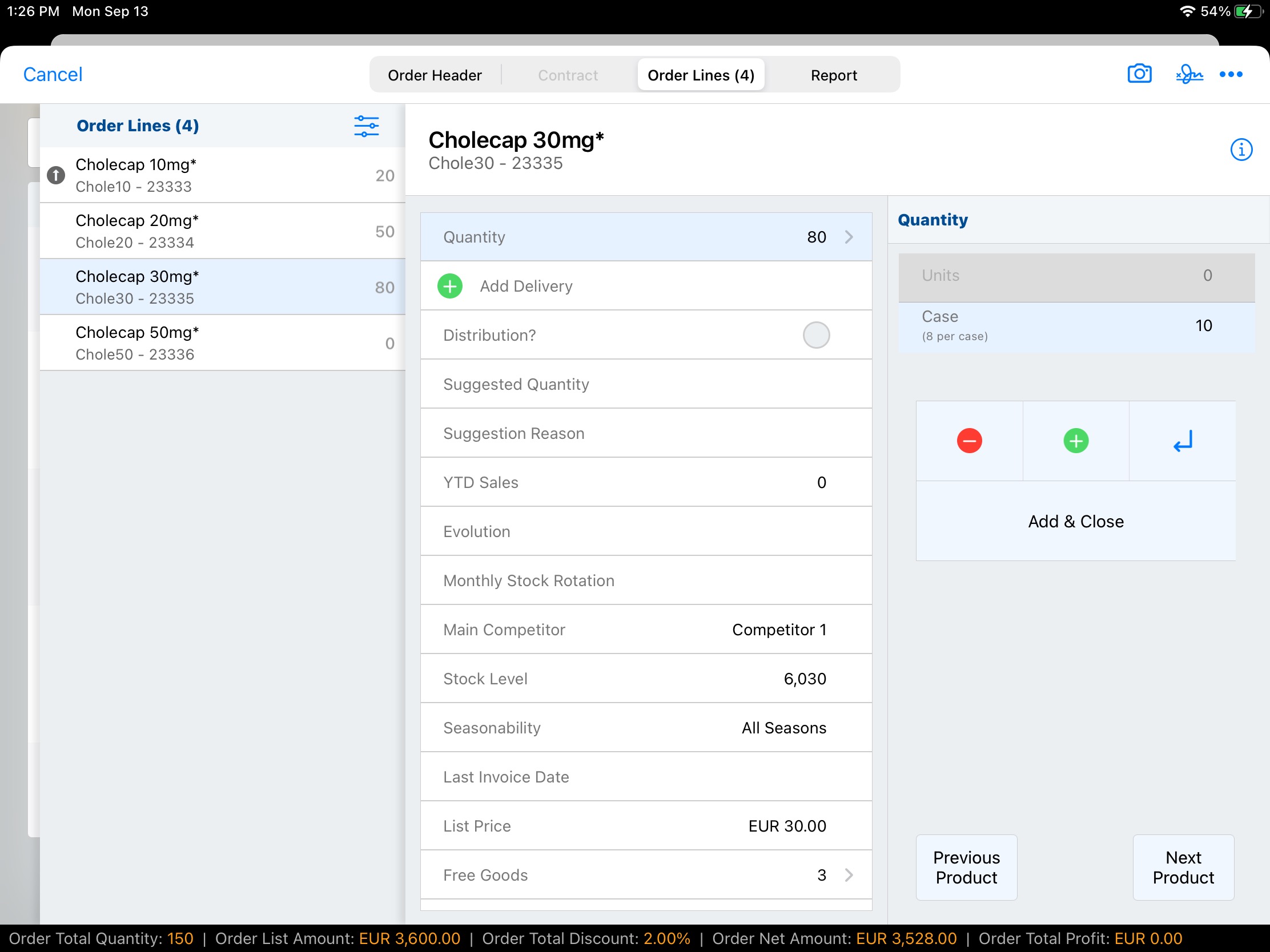The image size is (1270, 952).
Task: Go to Next Product
Action: 1182,867
